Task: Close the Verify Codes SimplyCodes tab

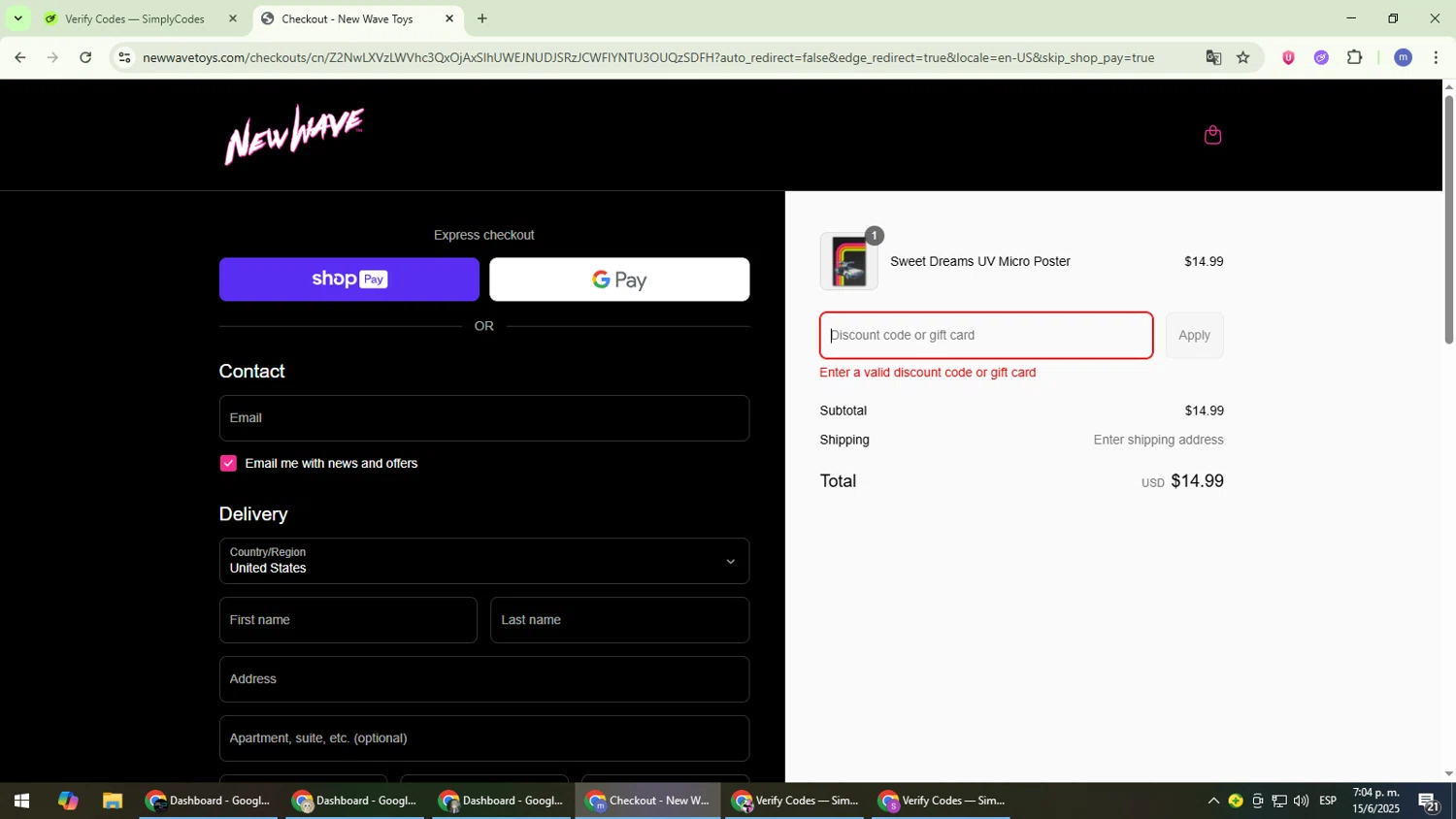Action: pyautogui.click(x=232, y=18)
